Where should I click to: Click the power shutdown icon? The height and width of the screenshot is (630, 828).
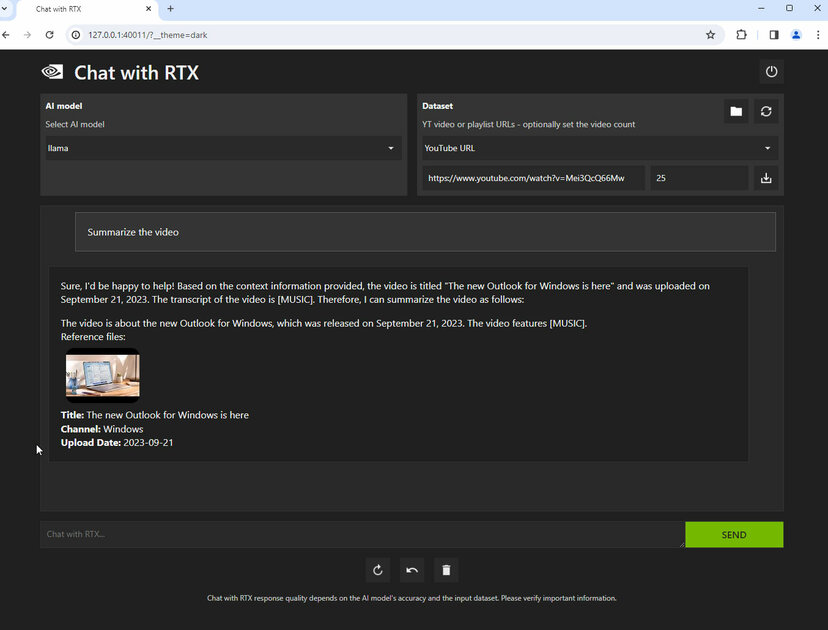pos(771,72)
